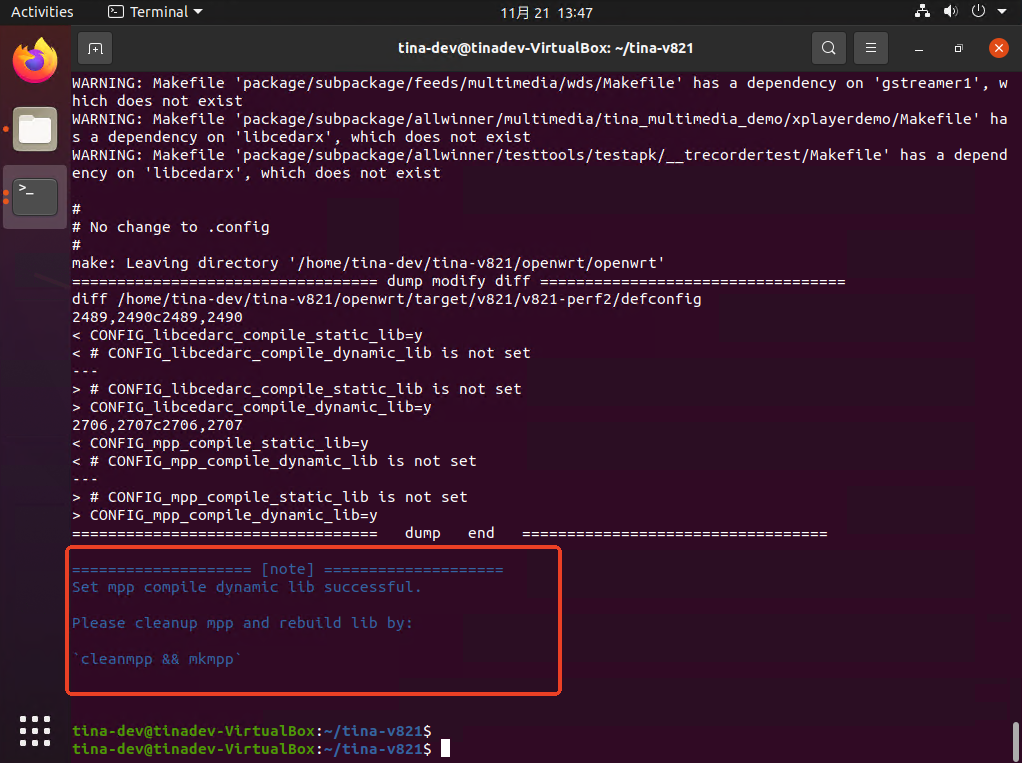The image size is (1022, 763).
Task: Click the Activities button
Action: pos(42,12)
